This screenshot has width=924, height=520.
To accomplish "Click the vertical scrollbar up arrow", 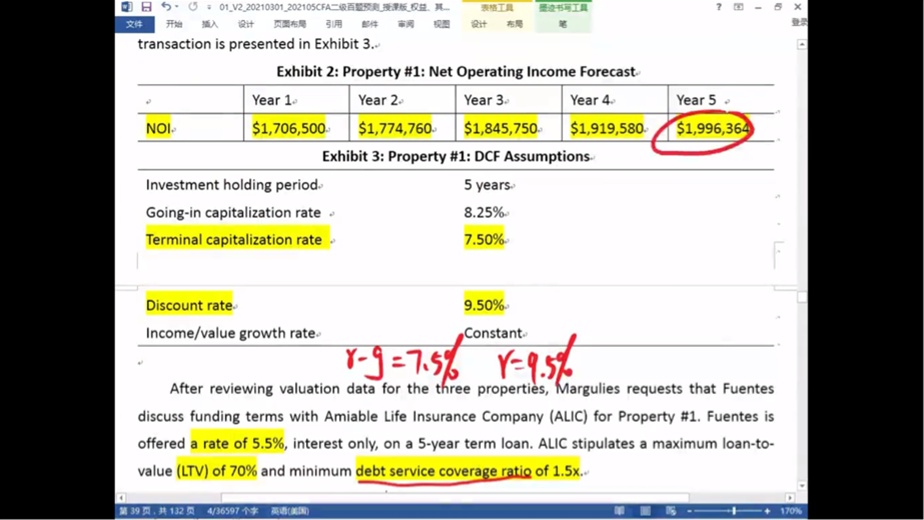I will point(802,45).
